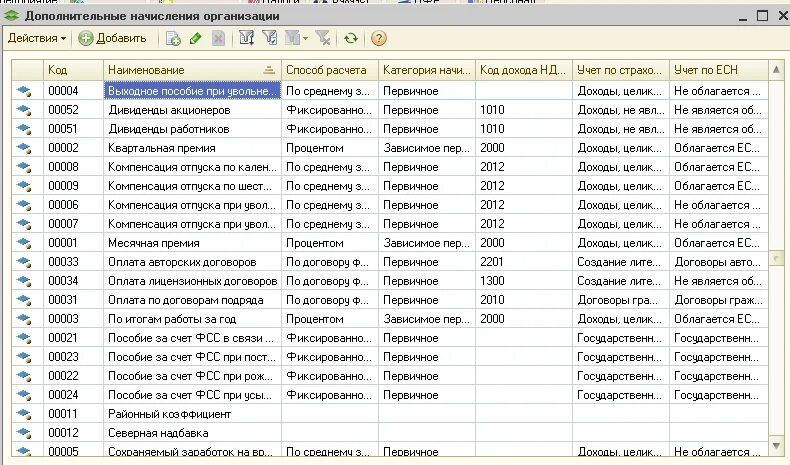
Task: Click the row icon for code 00012
Action: click(x=24, y=433)
